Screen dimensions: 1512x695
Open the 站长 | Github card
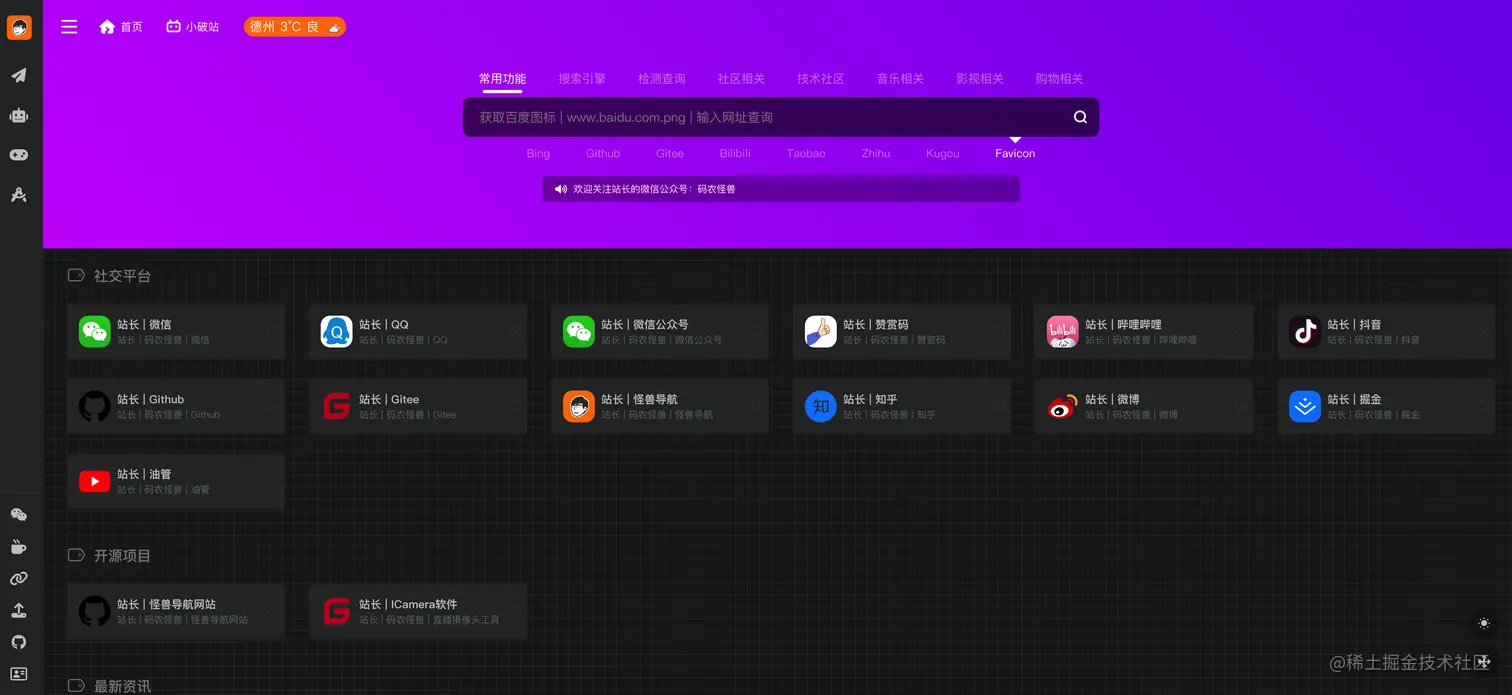click(x=176, y=407)
